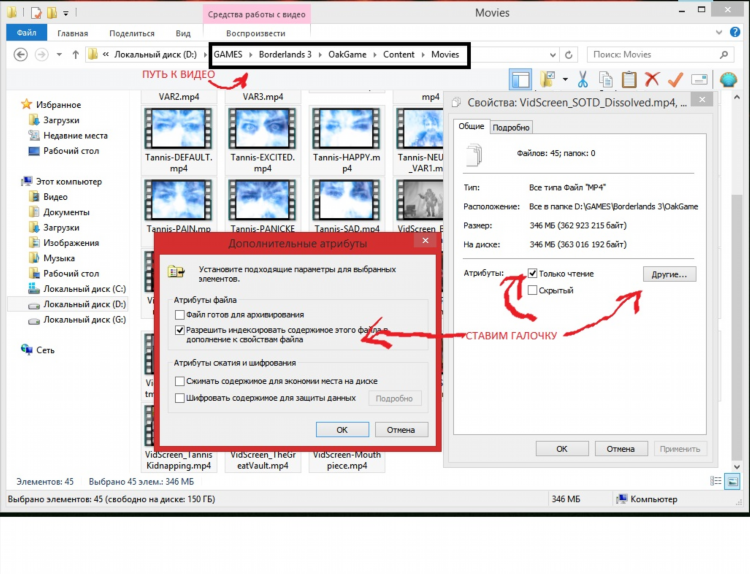Select the Tannis-EXCITED.mp4 video thumbnail
750x574 pixels.
pyautogui.click(x=262, y=128)
